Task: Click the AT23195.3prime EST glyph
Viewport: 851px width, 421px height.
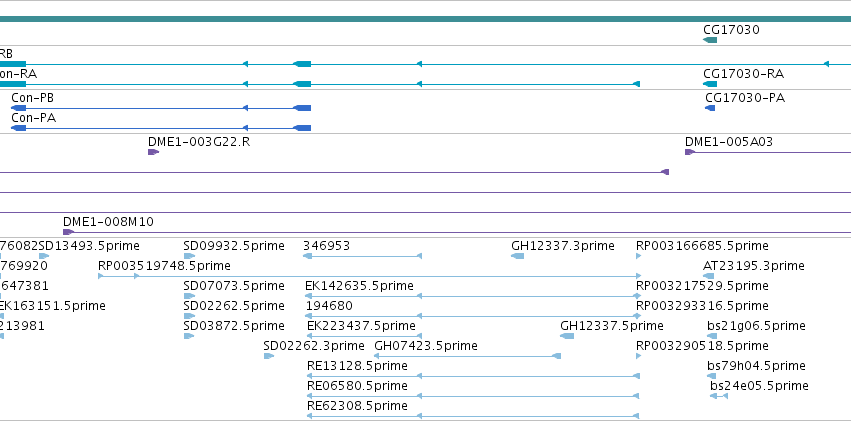Action: 708,276
